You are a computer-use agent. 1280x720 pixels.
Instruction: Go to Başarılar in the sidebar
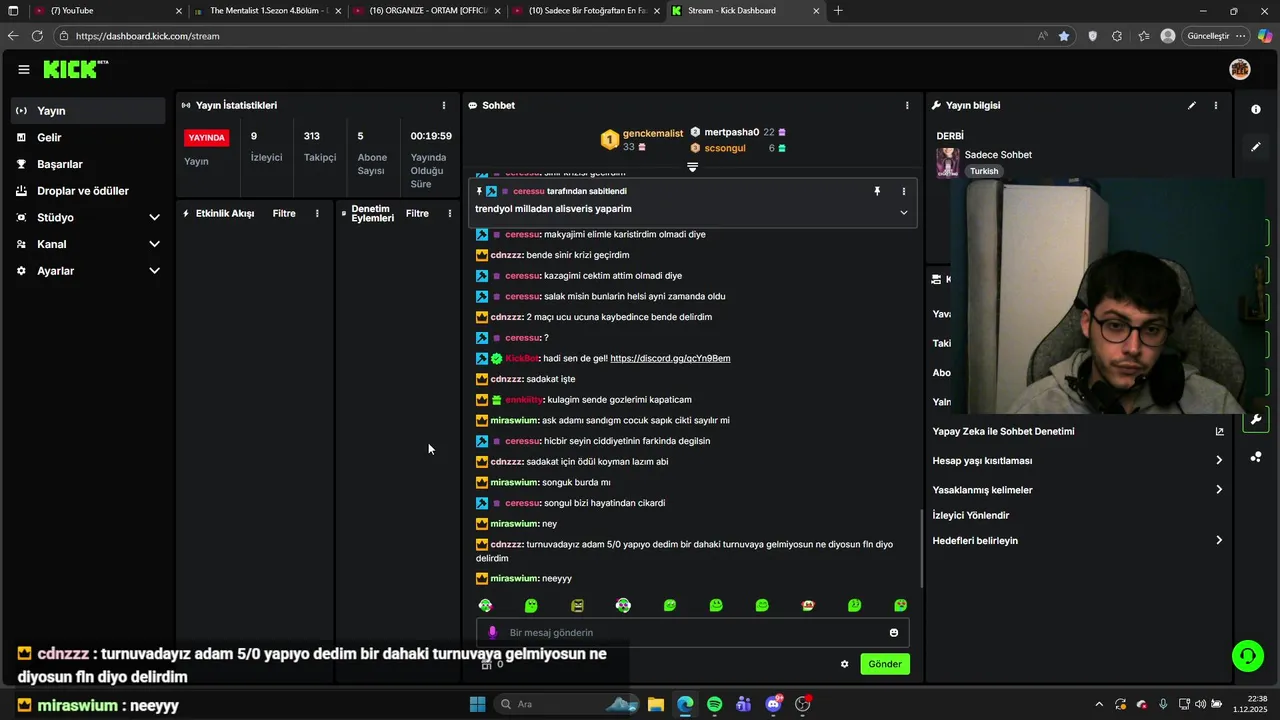pyautogui.click(x=88, y=164)
